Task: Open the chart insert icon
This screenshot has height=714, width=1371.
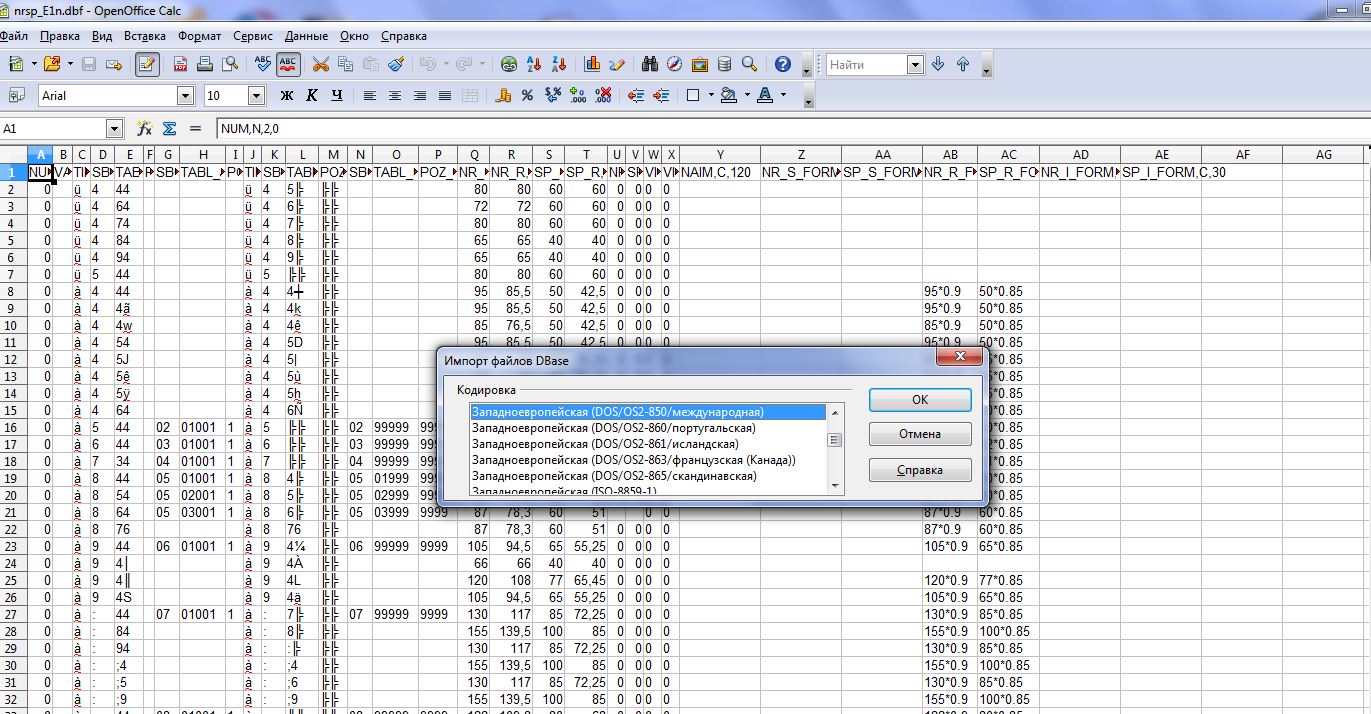Action: tap(592, 64)
